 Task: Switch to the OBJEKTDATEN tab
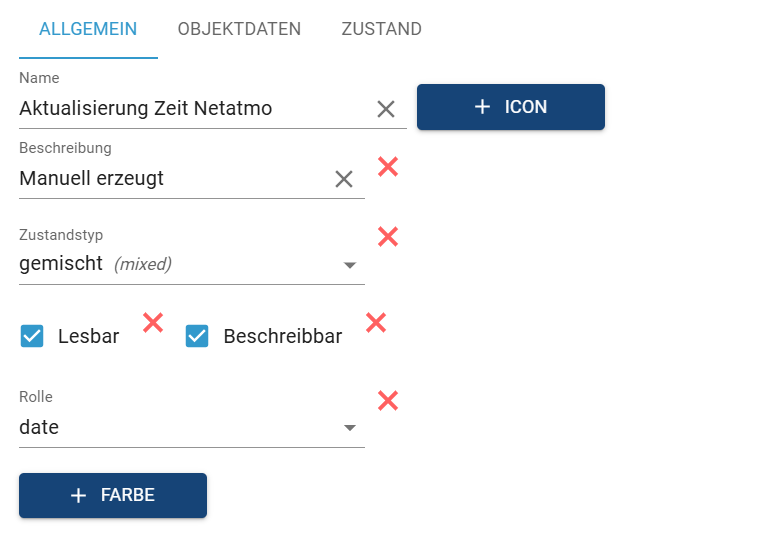point(239,29)
